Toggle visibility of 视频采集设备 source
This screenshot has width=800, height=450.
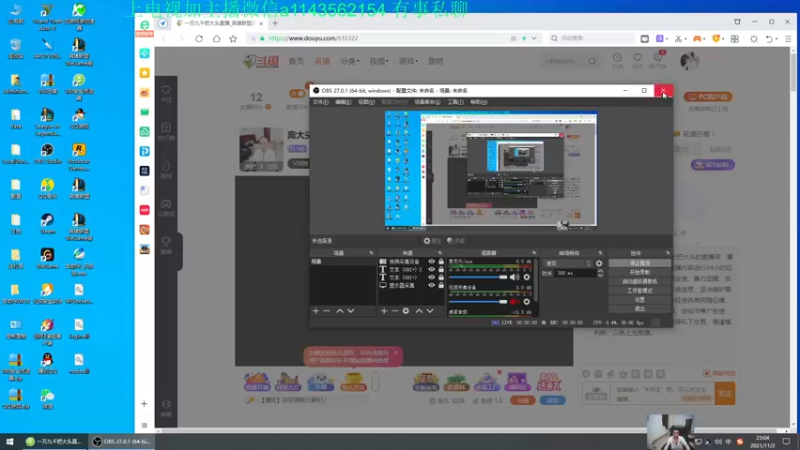coord(432,261)
